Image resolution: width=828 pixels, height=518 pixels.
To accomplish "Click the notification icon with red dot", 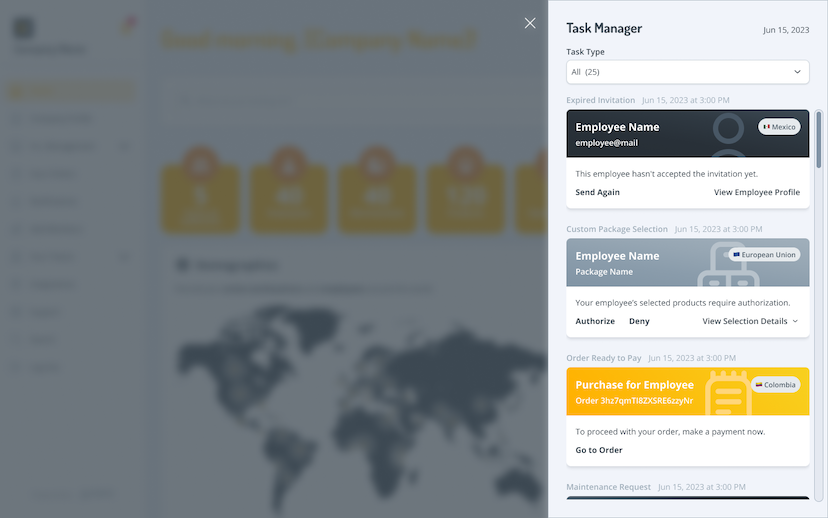I will [128, 25].
